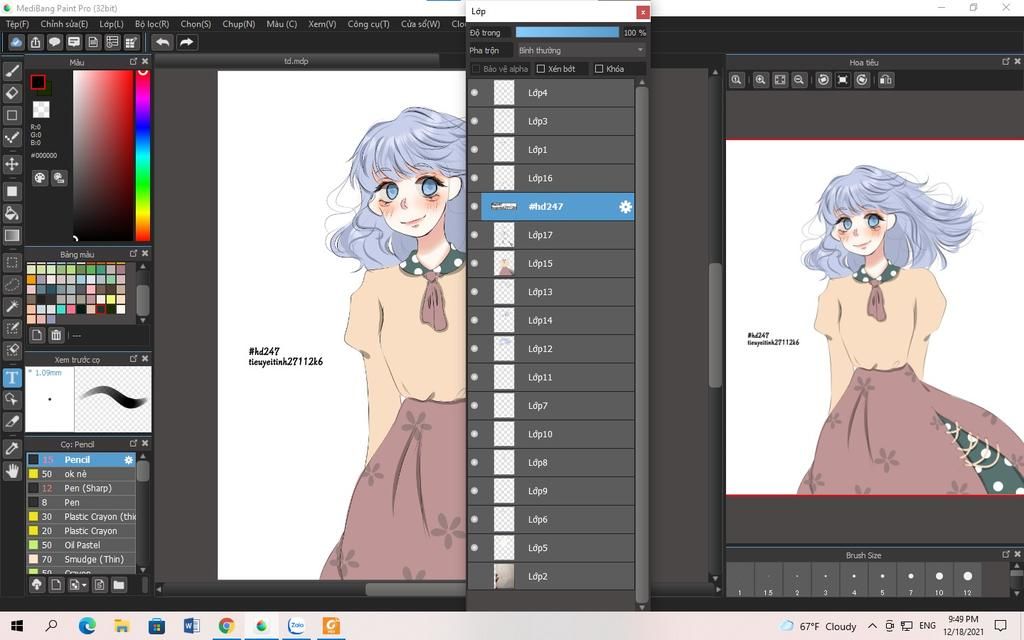The width and height of the screenshot is (1024, 640).
Task: Open the Pha trộn blend mode dropdown
Action: 581,50
